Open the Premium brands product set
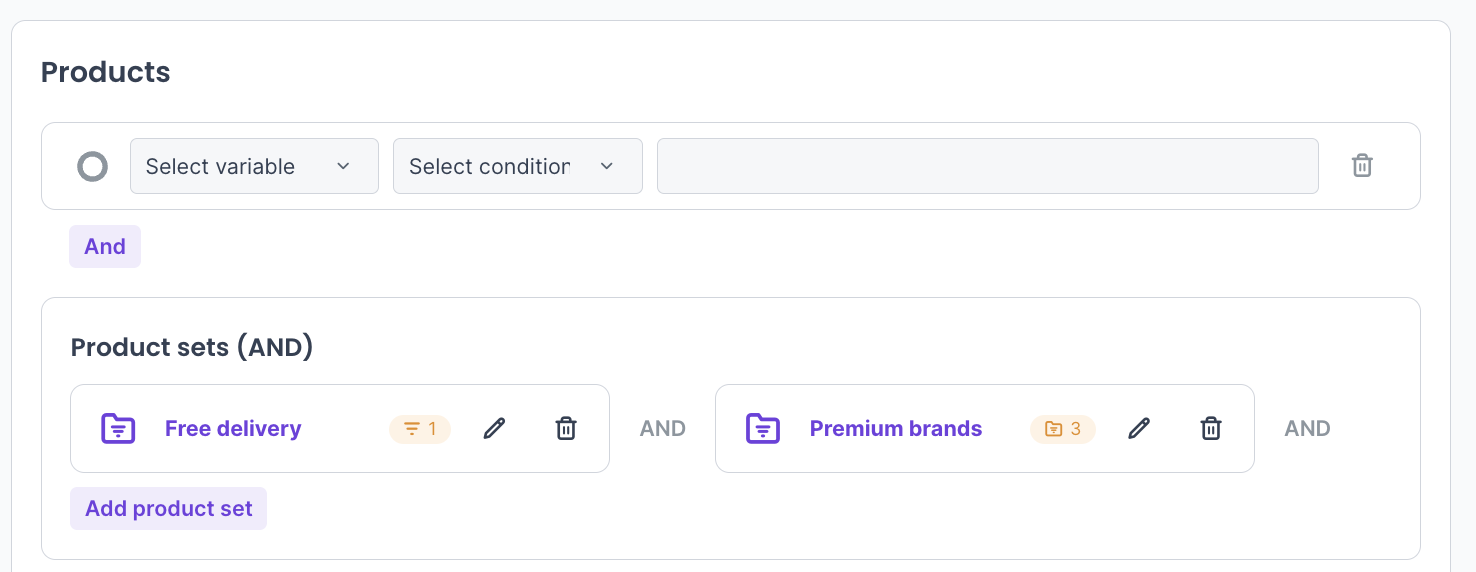This screenshot has width=1476, height=572. coord(895,429)
